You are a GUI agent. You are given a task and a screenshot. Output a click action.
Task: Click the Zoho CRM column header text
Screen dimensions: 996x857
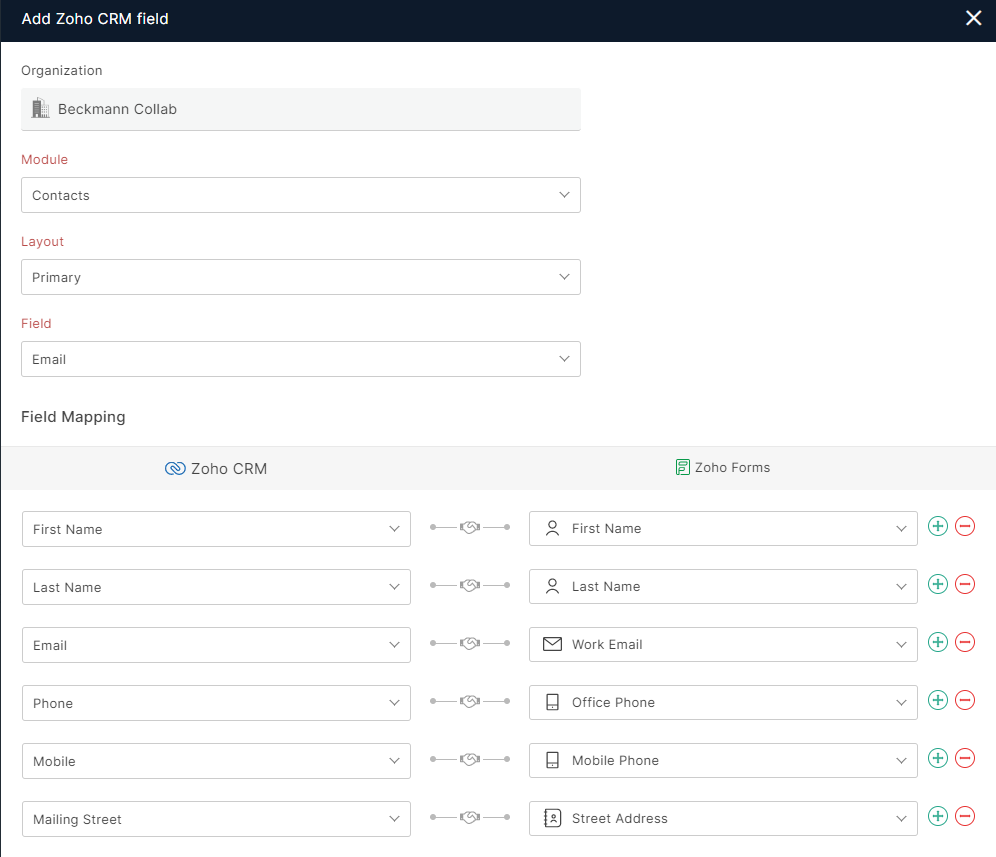click(x=229, y=469)
